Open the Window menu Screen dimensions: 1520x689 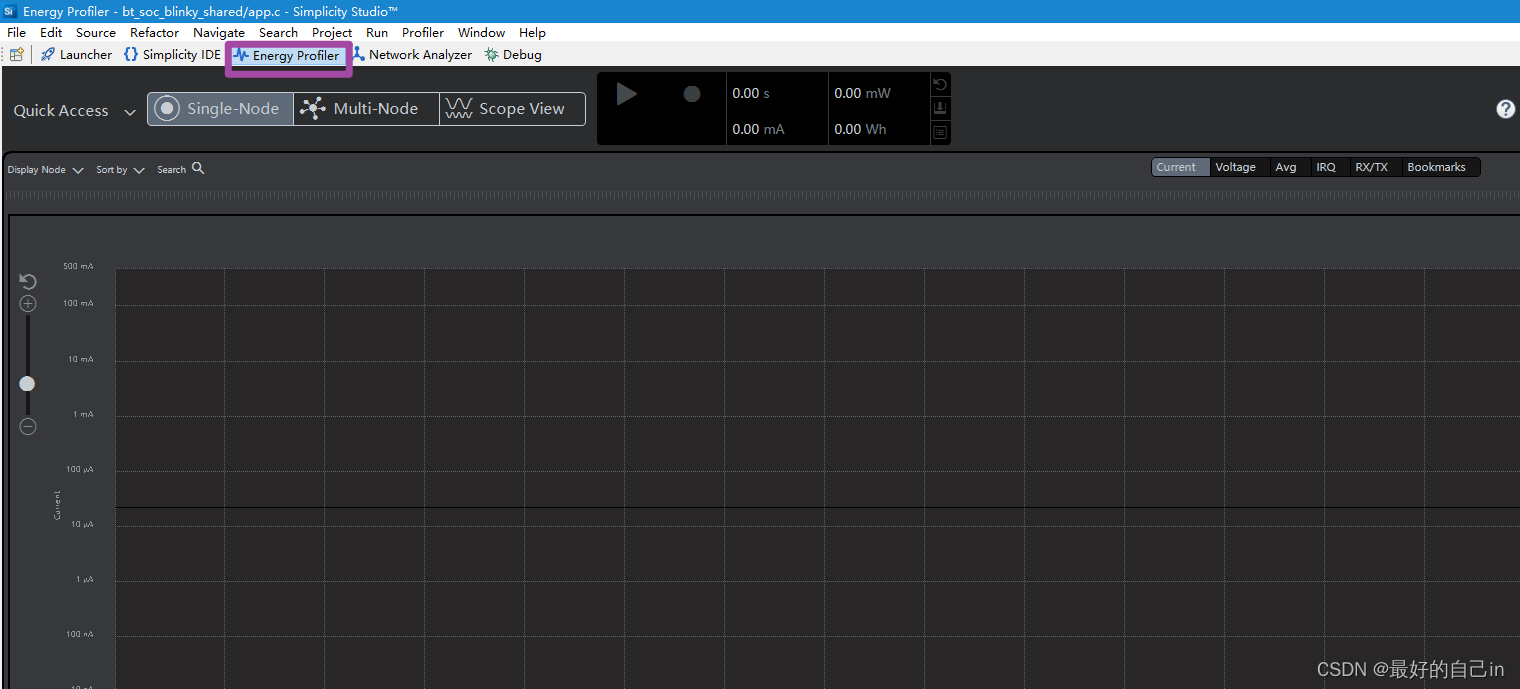click(482, 33)
